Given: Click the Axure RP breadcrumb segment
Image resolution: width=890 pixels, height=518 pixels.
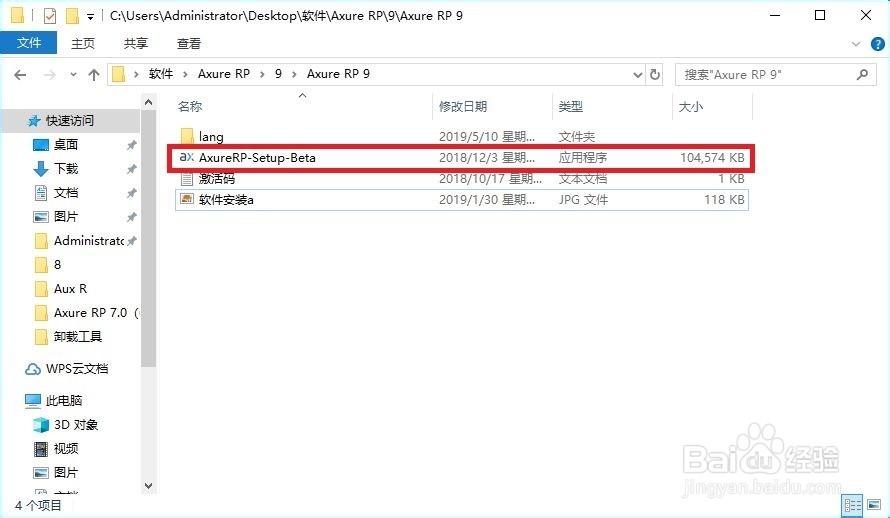Looking at the screenshot, I should 224,74.
